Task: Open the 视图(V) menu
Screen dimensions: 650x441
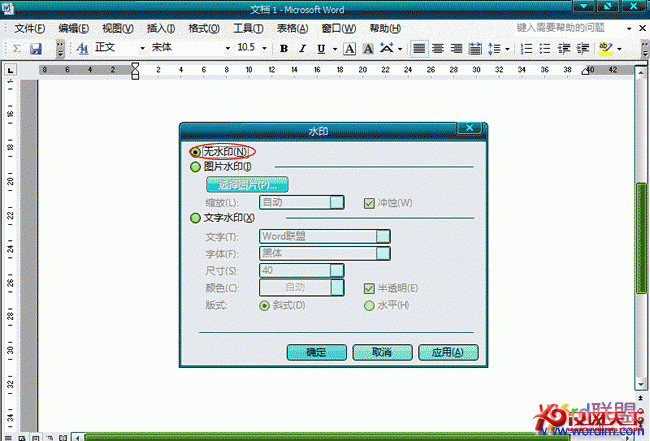Action: tap(118, 28)
